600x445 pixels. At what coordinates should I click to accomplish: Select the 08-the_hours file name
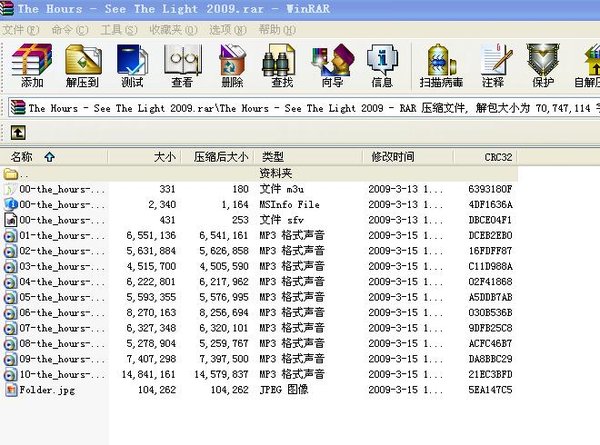(x=62, y=344)
